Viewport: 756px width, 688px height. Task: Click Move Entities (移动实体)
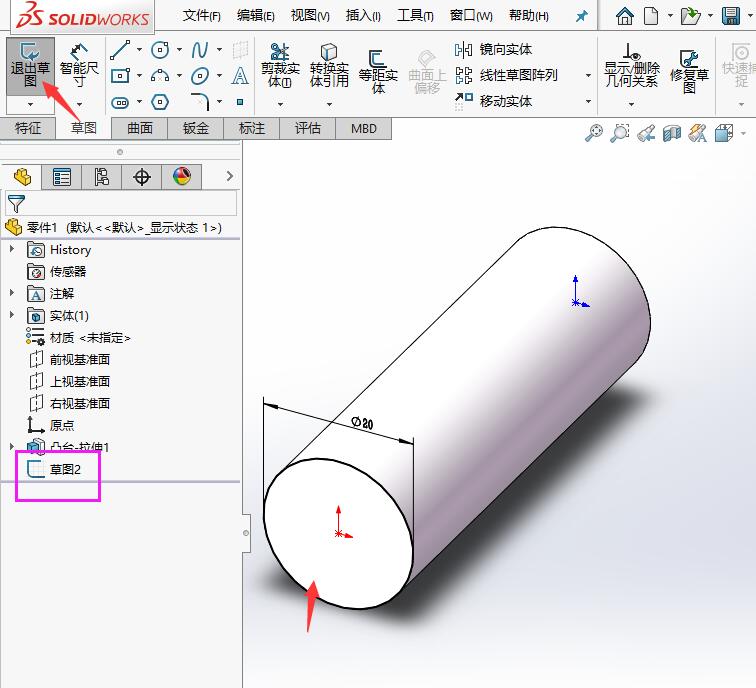[493, 101]
